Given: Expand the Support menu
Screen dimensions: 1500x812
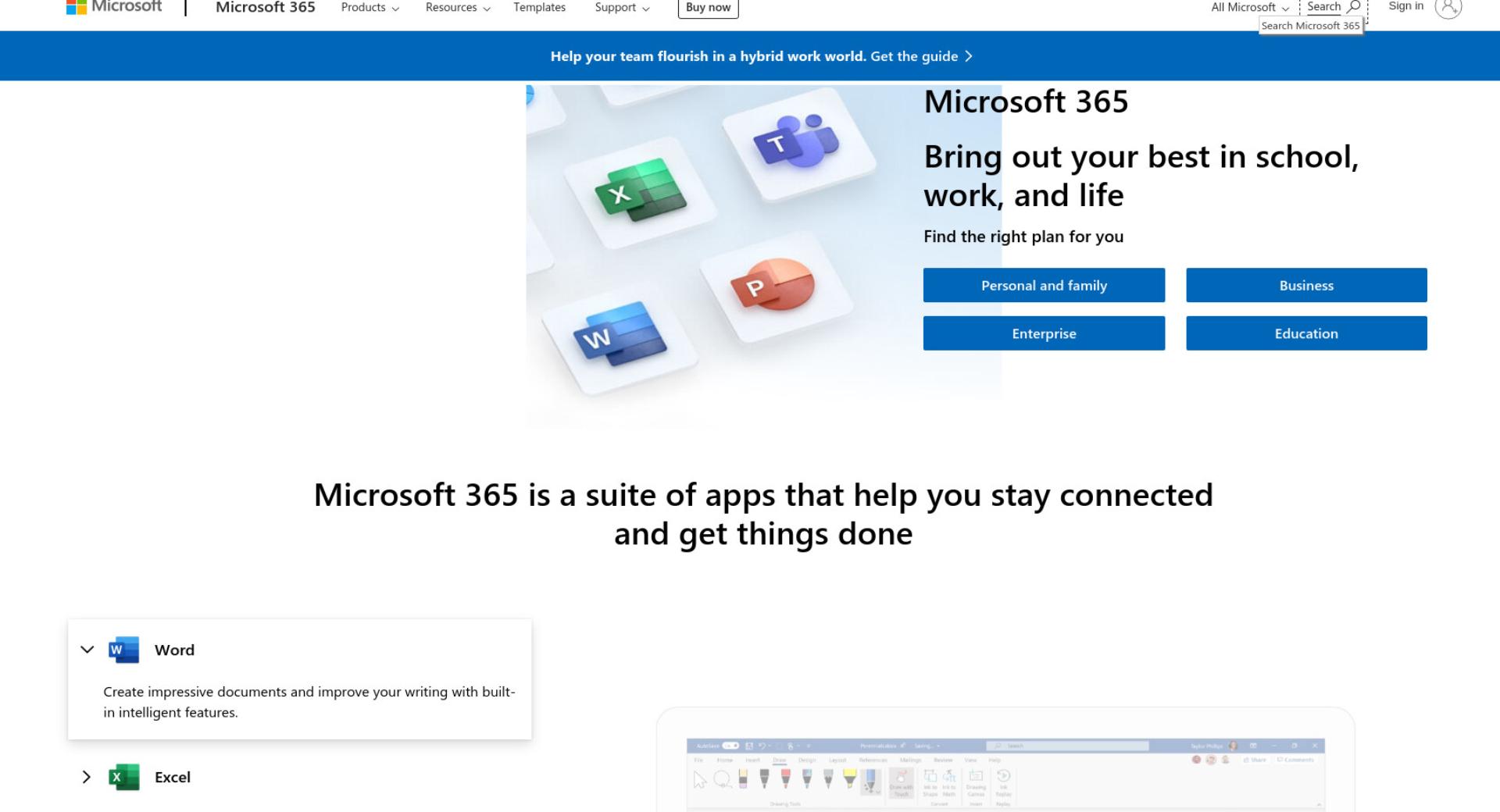Looking at the screenshot, I should tap(622, 8).
